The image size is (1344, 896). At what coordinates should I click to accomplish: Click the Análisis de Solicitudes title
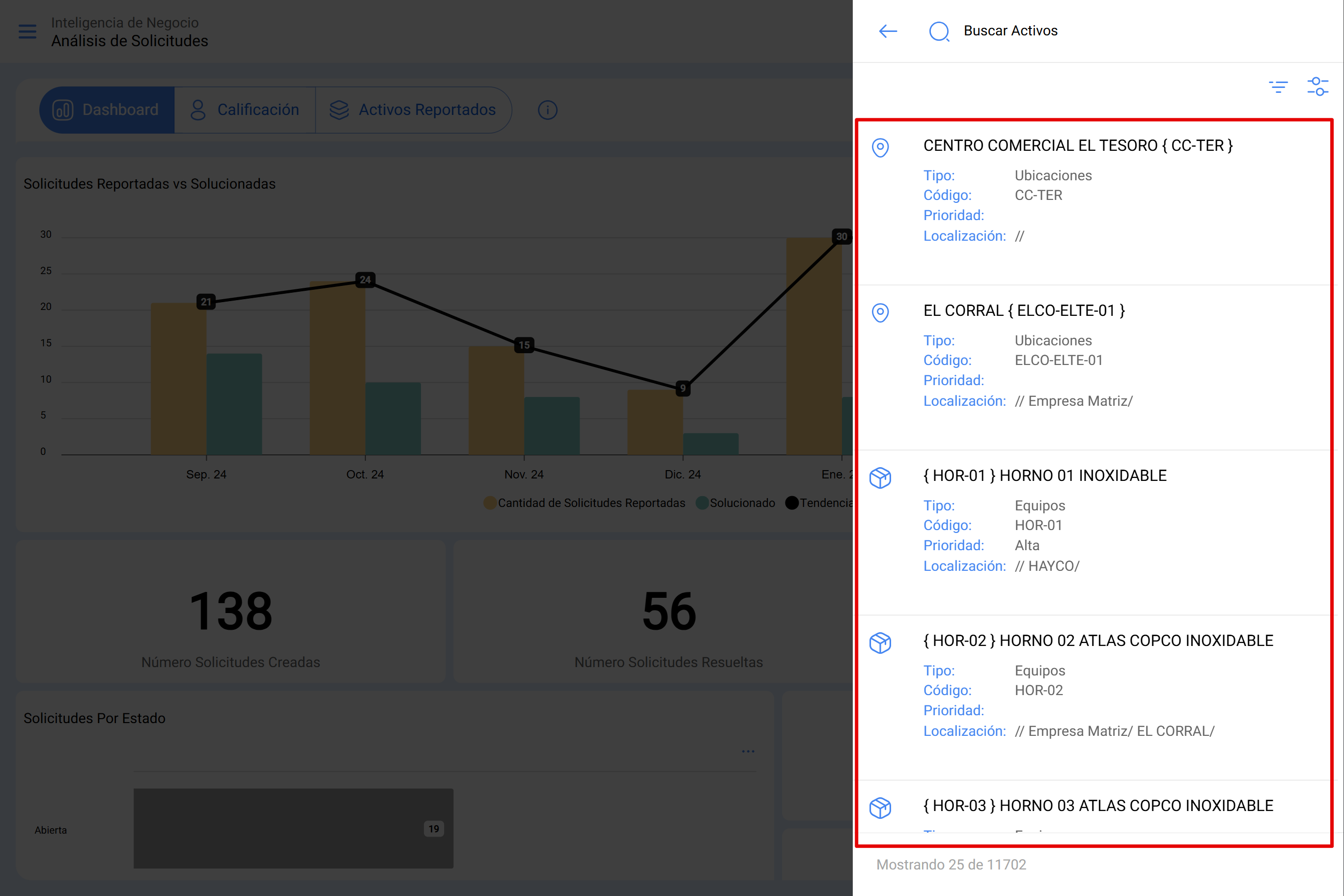[x=130, y=41]
